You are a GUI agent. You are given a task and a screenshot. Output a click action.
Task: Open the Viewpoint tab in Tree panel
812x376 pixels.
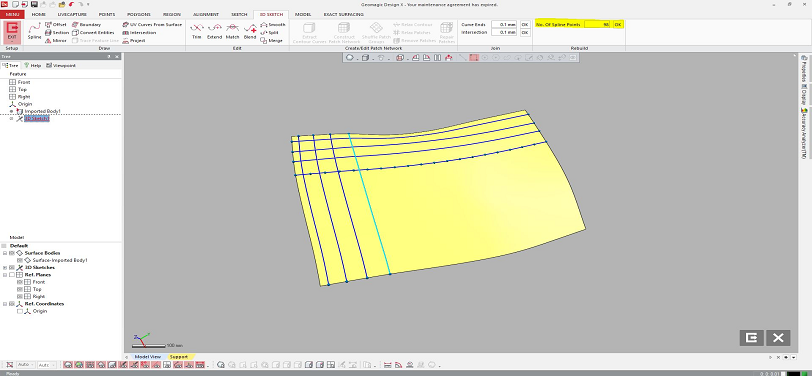tap(61, 65)
